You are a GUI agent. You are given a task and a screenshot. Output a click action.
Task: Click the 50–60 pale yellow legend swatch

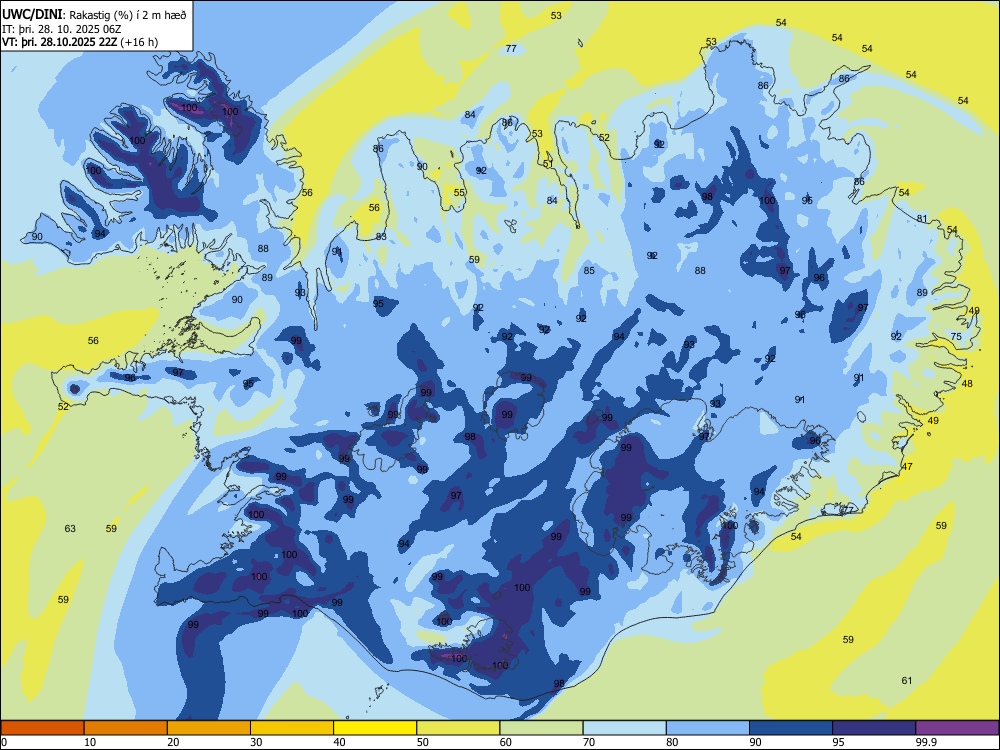[458, 728]
